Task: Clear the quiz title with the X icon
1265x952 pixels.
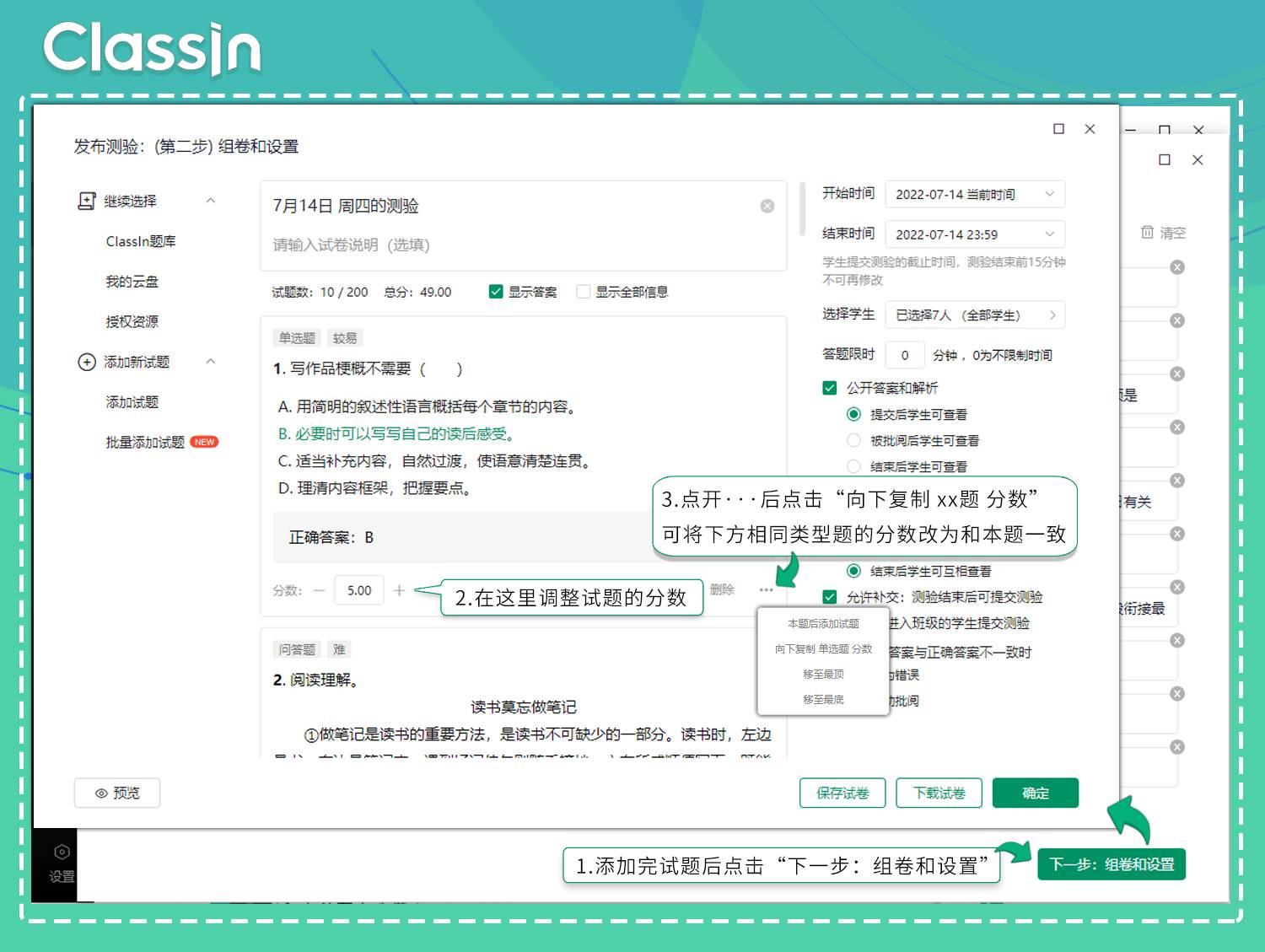Action: click(x=767, y=206)
